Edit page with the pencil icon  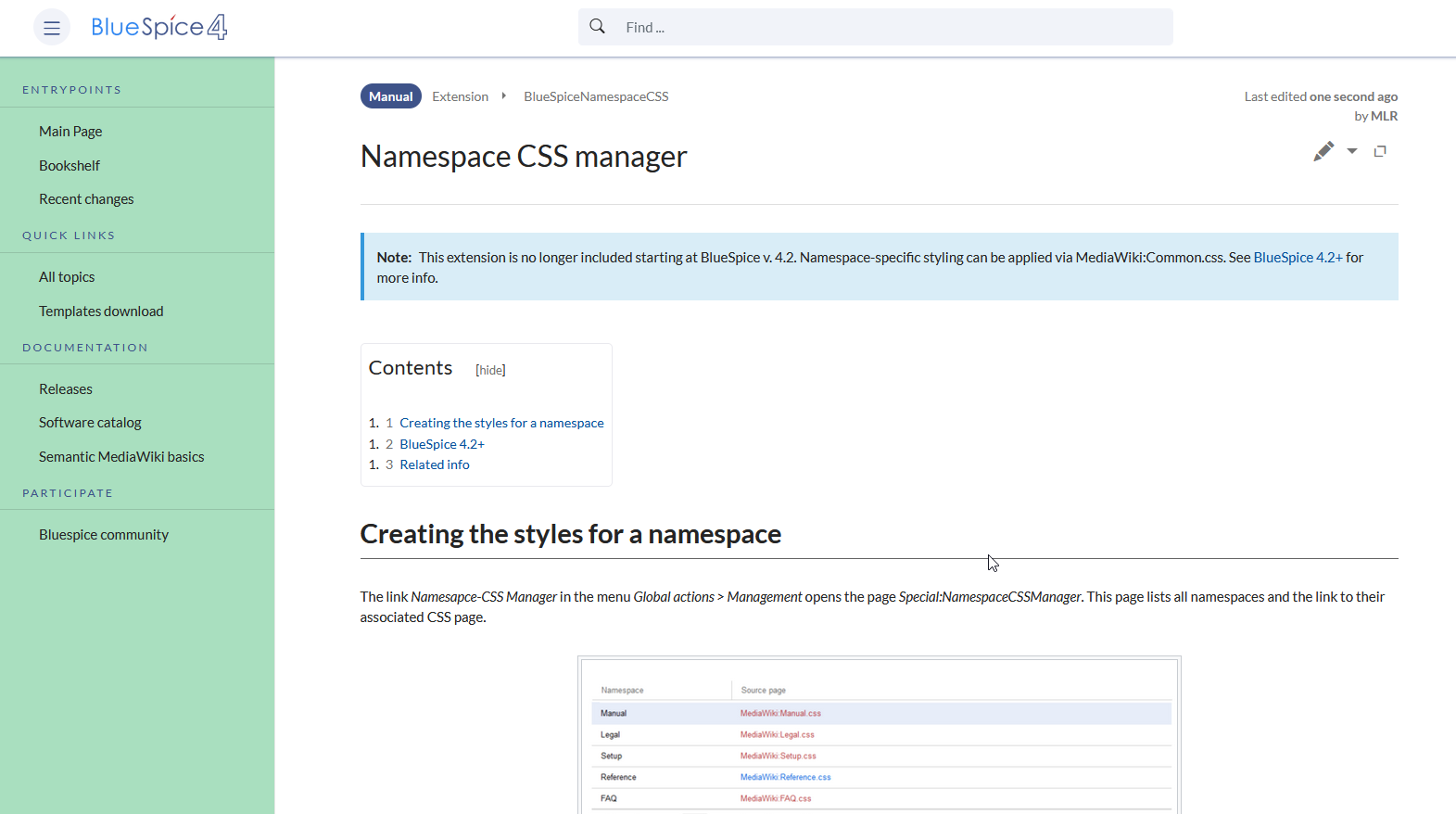pyautogui.click(x=1323, y=151)
